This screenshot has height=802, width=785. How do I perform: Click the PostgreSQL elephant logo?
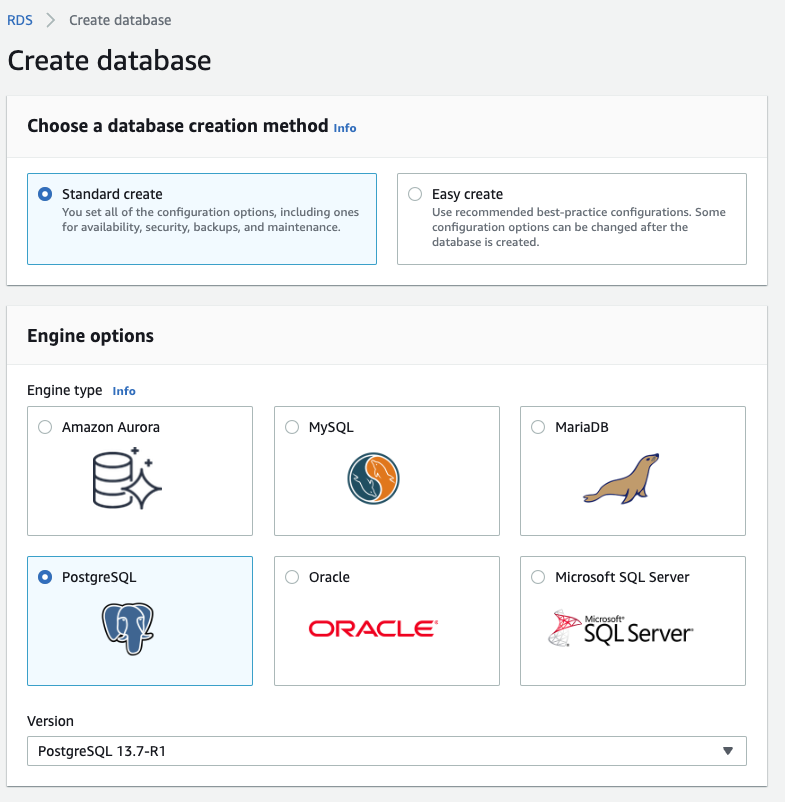128,629
